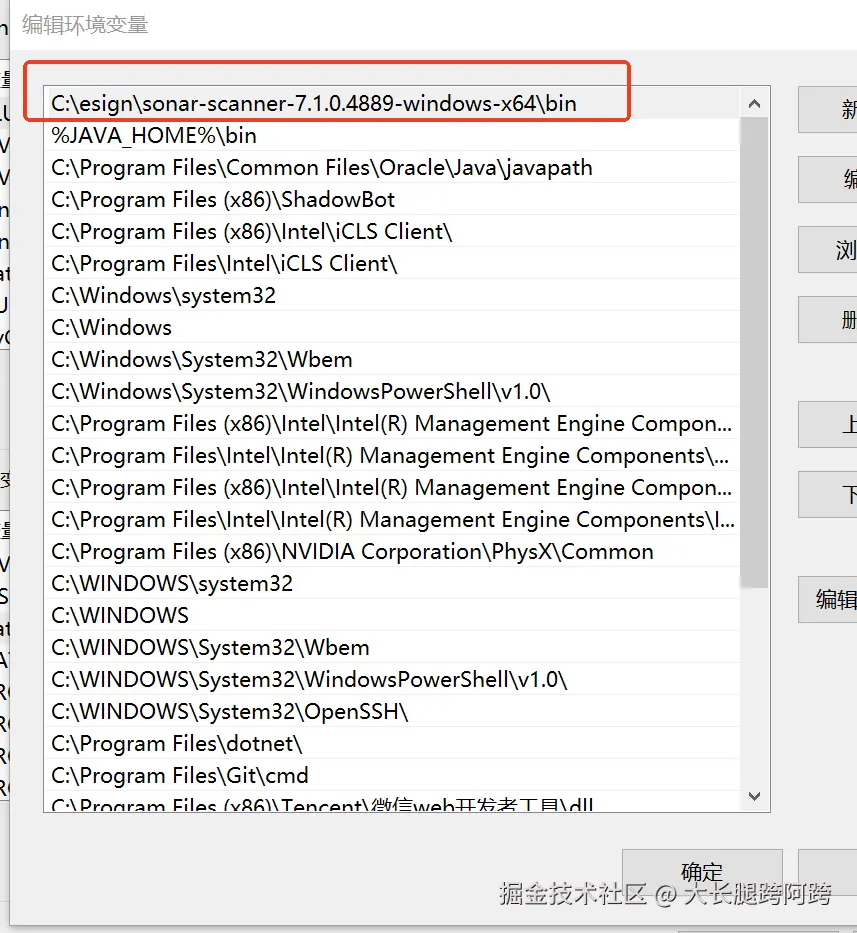This screenshot has width=857, height=933.
Task: Select the uppercase C:\WINDOWS entry
Action: pyautogui.click(x=392, y=615)
